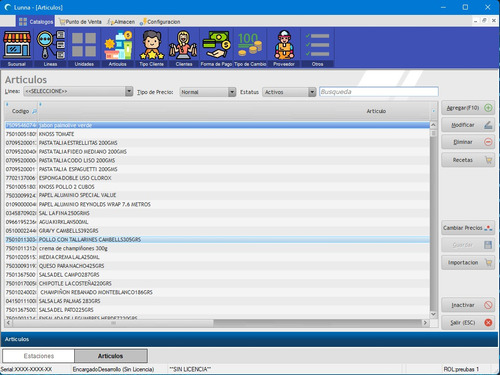Click the disabled Guardar button
The image size is (500, 375).
pyautogui.click(x=468, y=245)
